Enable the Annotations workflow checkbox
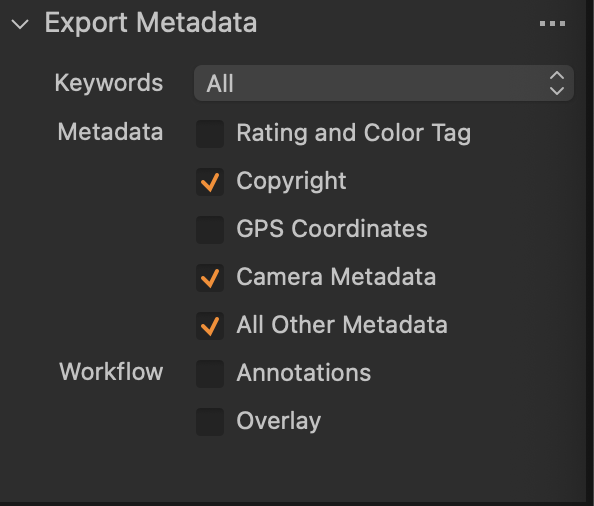 pos(210,374)
